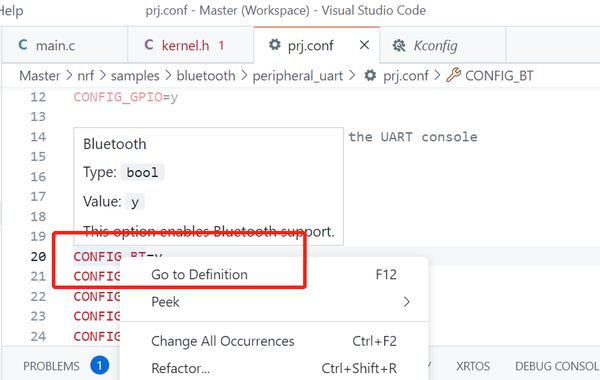Open the Master breadcrumb dropdown

click(x=39, y=76)
